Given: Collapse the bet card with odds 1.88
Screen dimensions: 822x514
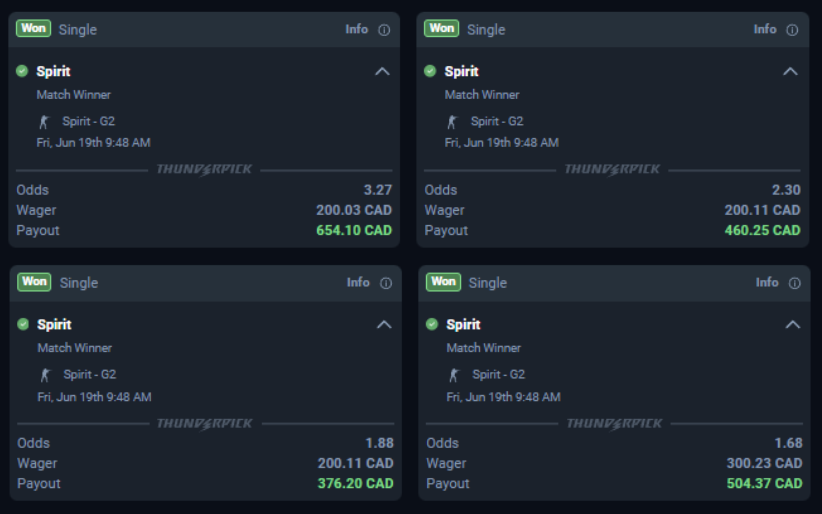Looking at the screenshot, I should (384, 325).
